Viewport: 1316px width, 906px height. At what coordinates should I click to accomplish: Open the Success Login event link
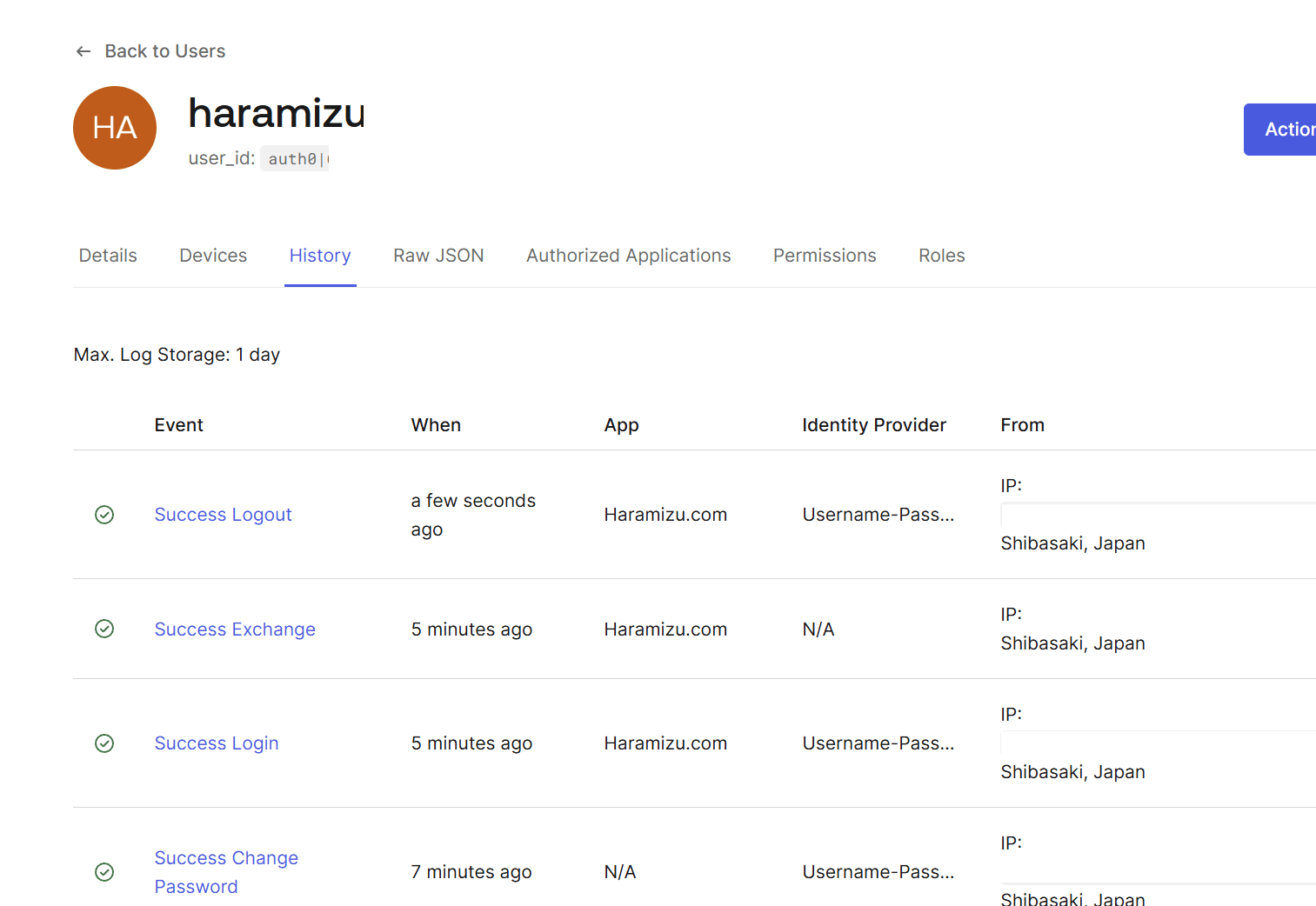pyautogui.click(x=217, y=743)
